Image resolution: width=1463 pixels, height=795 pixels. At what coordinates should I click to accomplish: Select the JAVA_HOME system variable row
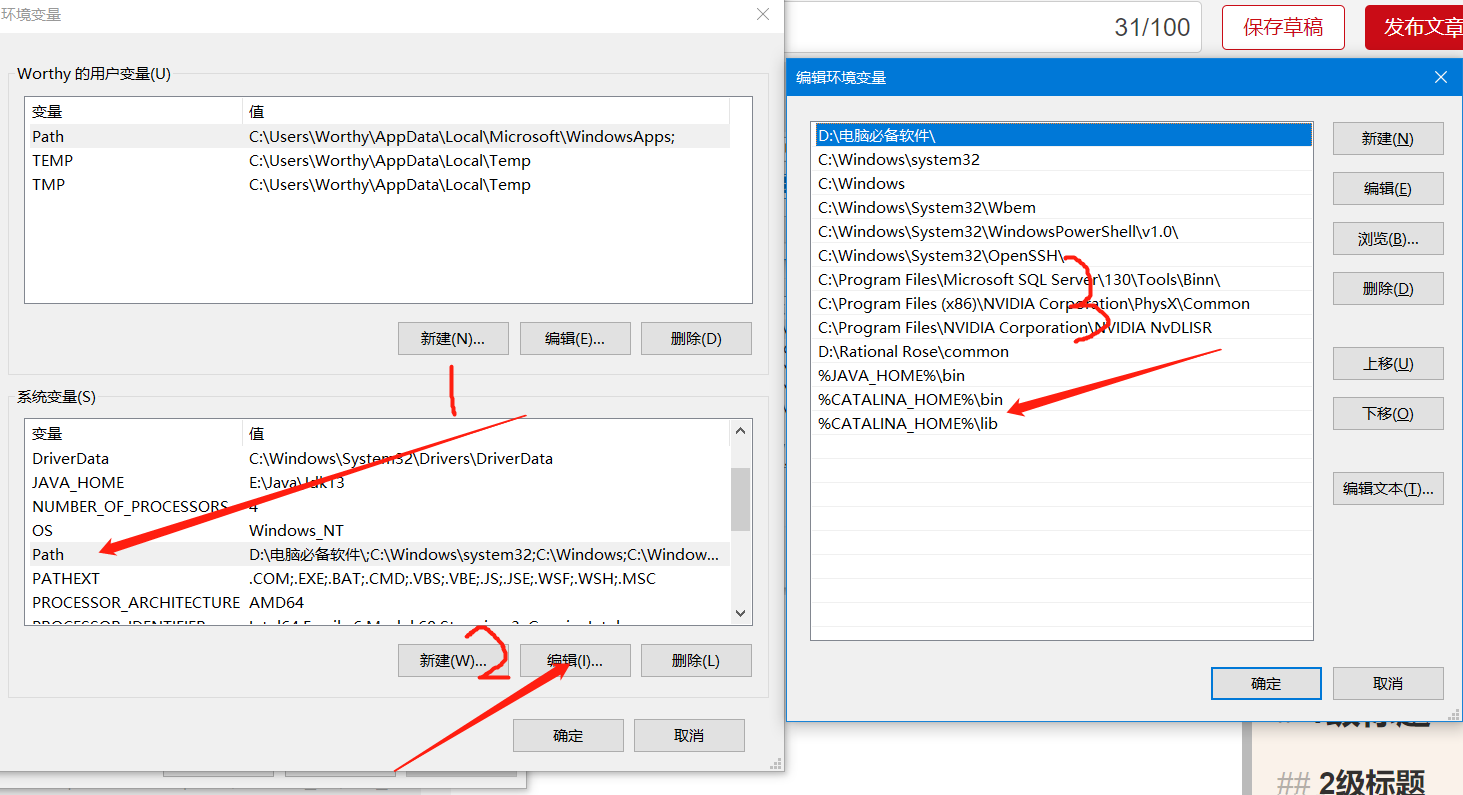(378, 483)
